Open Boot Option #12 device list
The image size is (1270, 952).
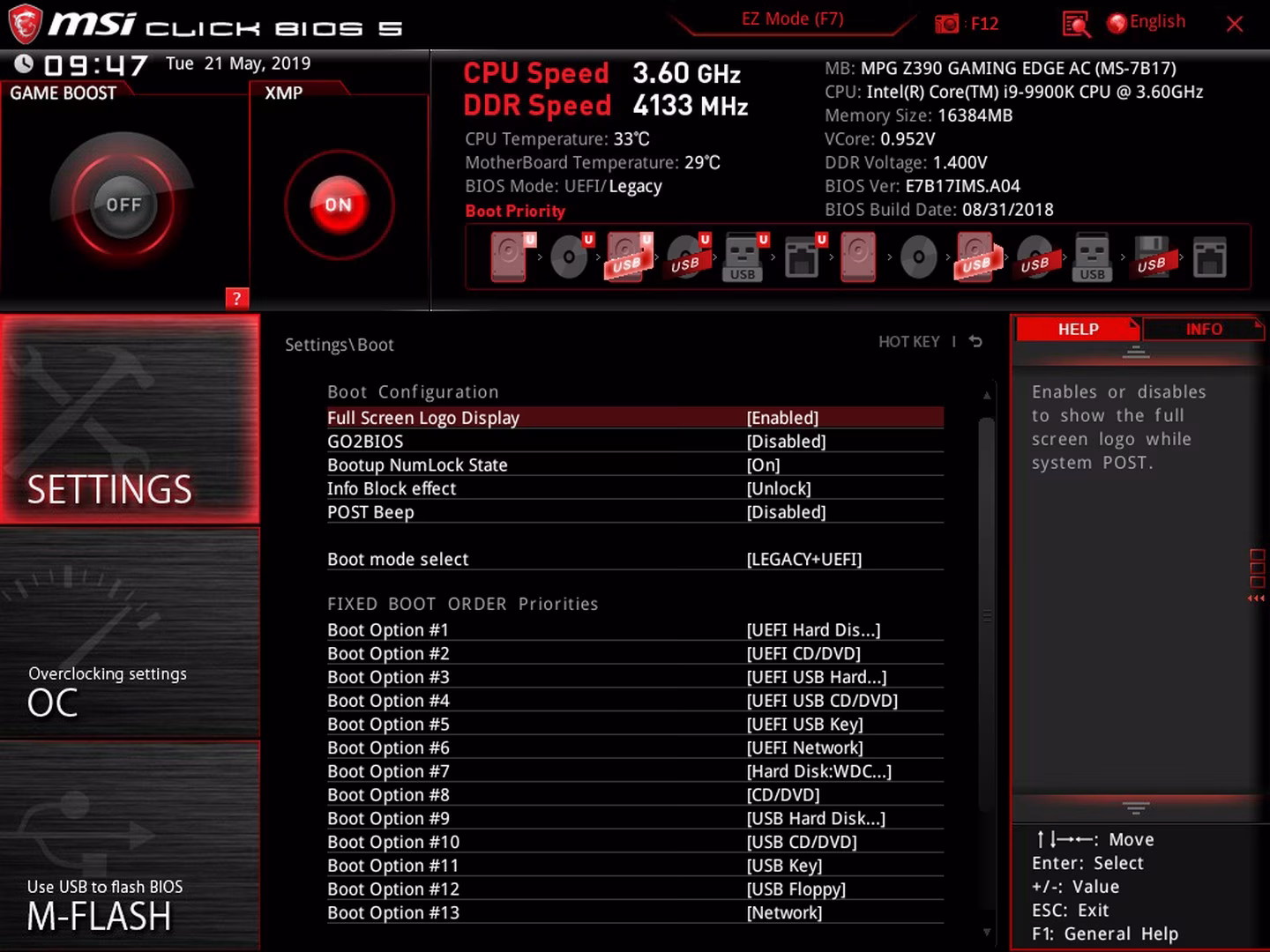coord(635,889)
